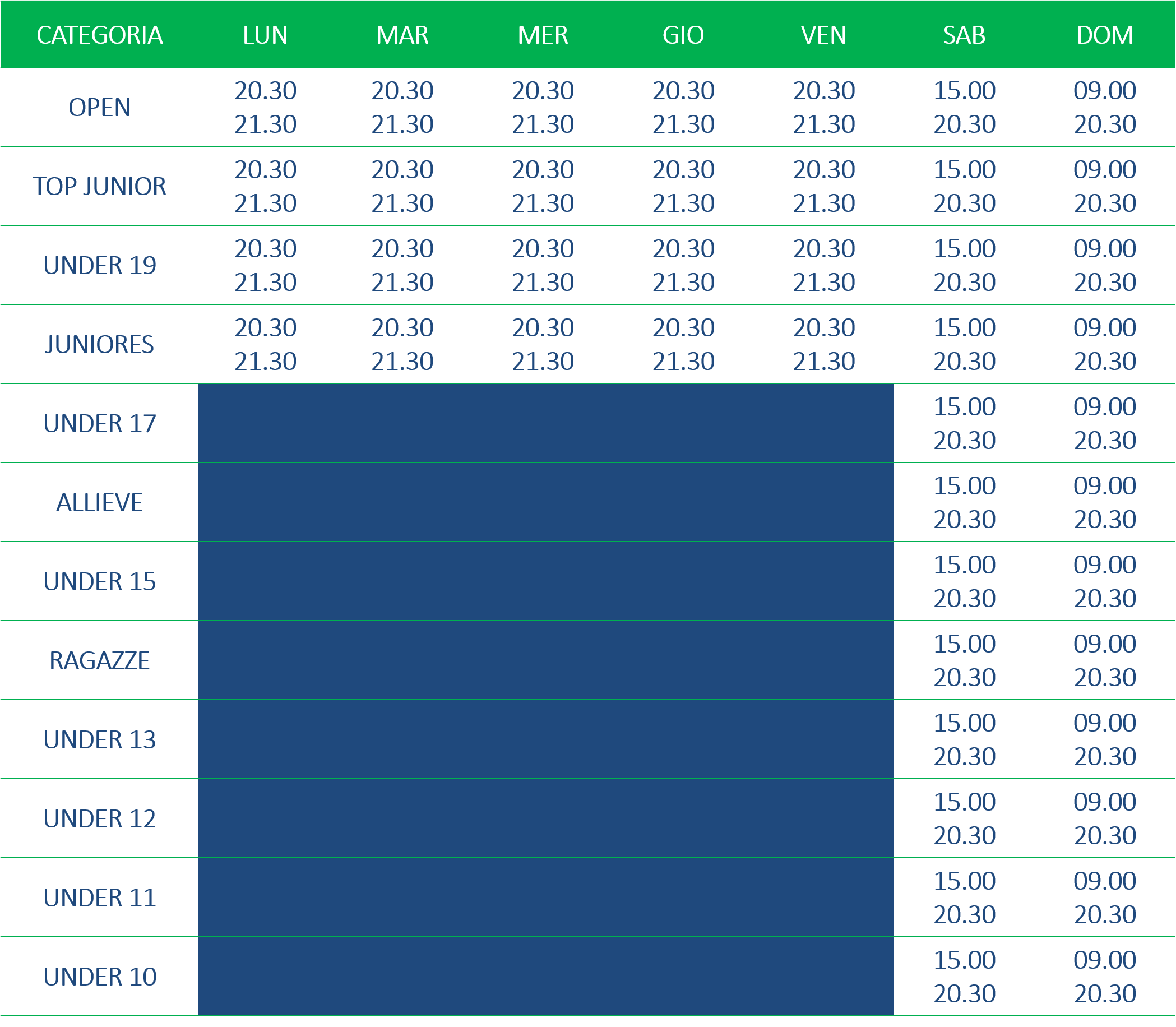This screenshot has width=1176, height=1027.
Task: Click 09.00 in UNDER 12 row DOM column
Action: click(1105, 802)
